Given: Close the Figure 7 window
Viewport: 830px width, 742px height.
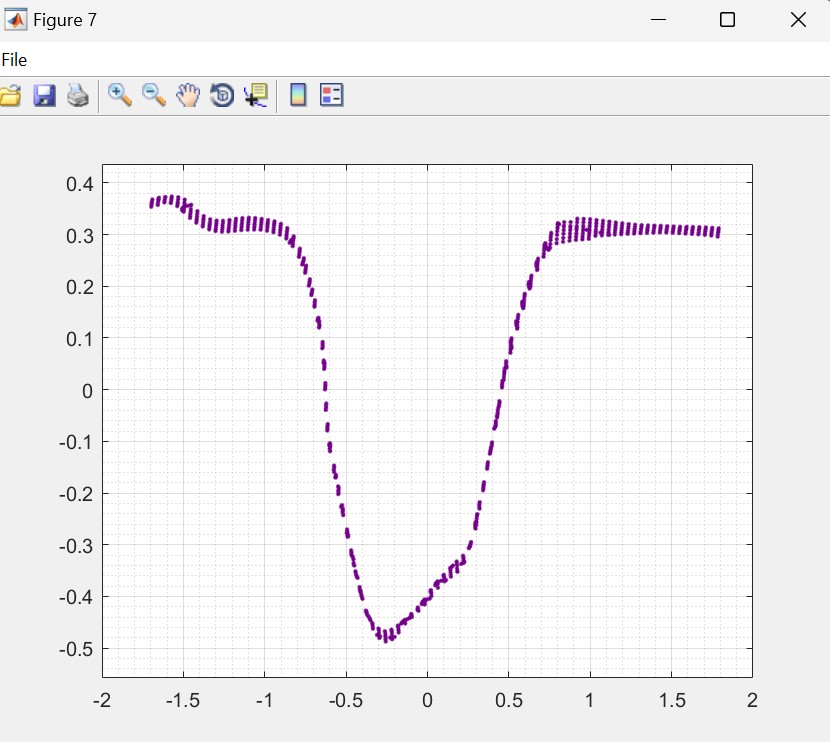Looking at the screenshot, I should (x=798, y=20).
